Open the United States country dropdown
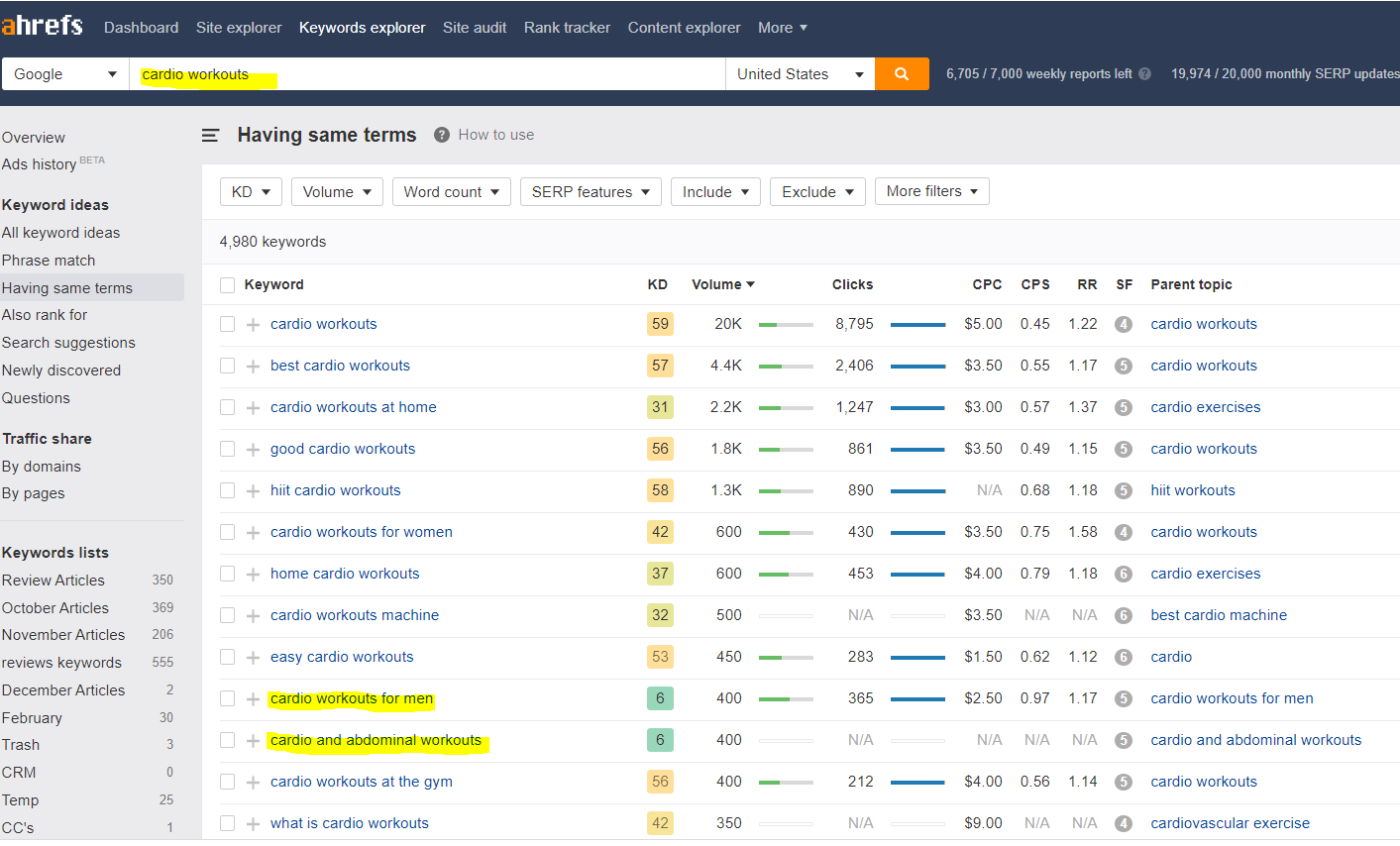 pos(801,74)
